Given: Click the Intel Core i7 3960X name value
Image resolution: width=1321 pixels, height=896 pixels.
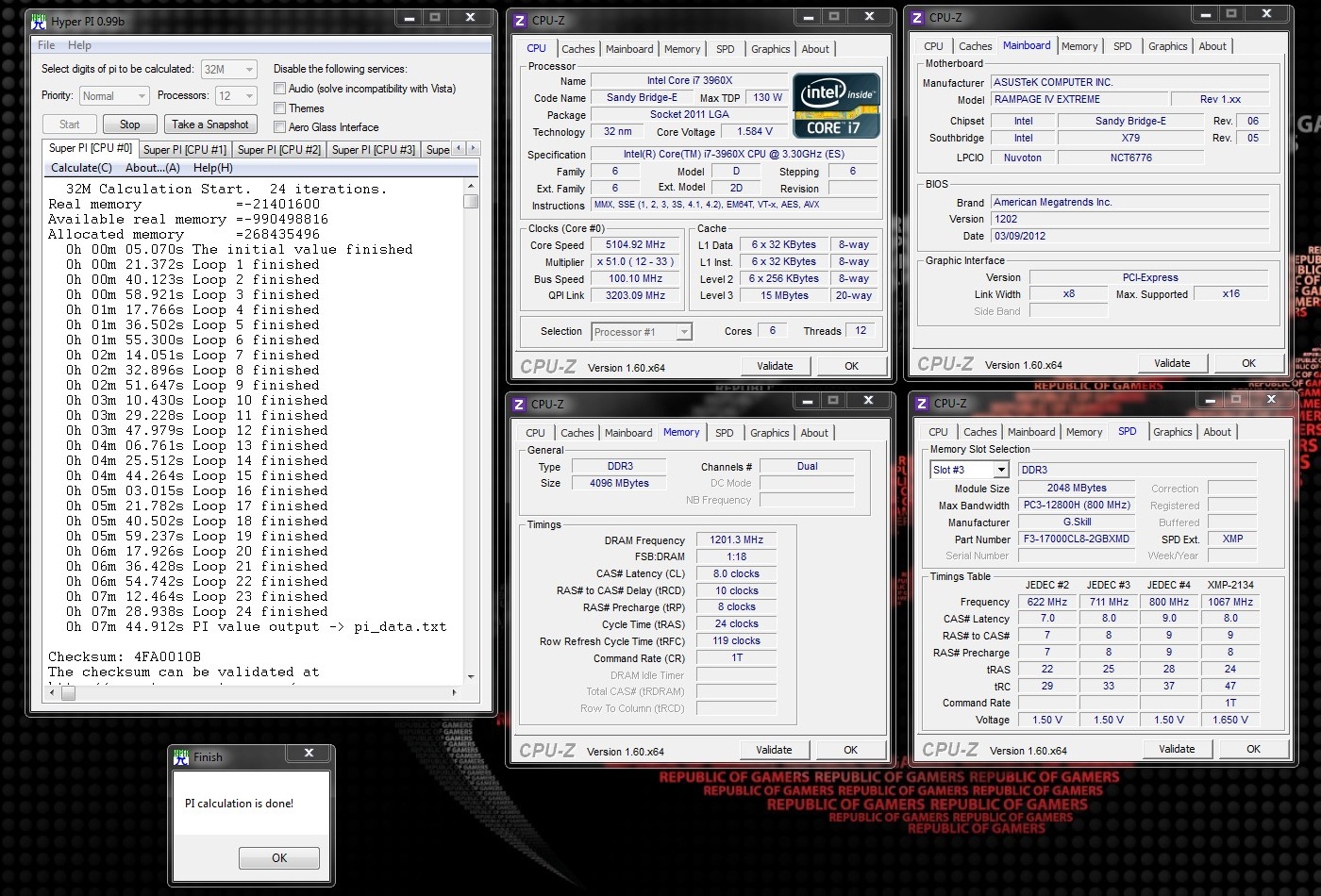Looking at the screenshot, I should pyautogui.click(x=690, y=81).
